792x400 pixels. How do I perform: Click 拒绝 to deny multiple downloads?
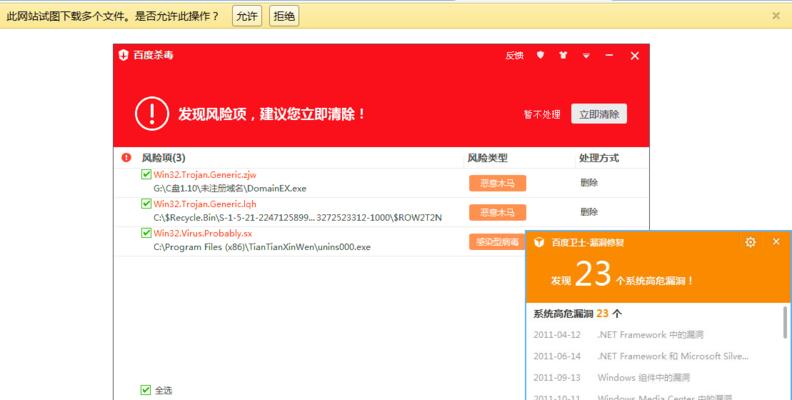point(284,16)
